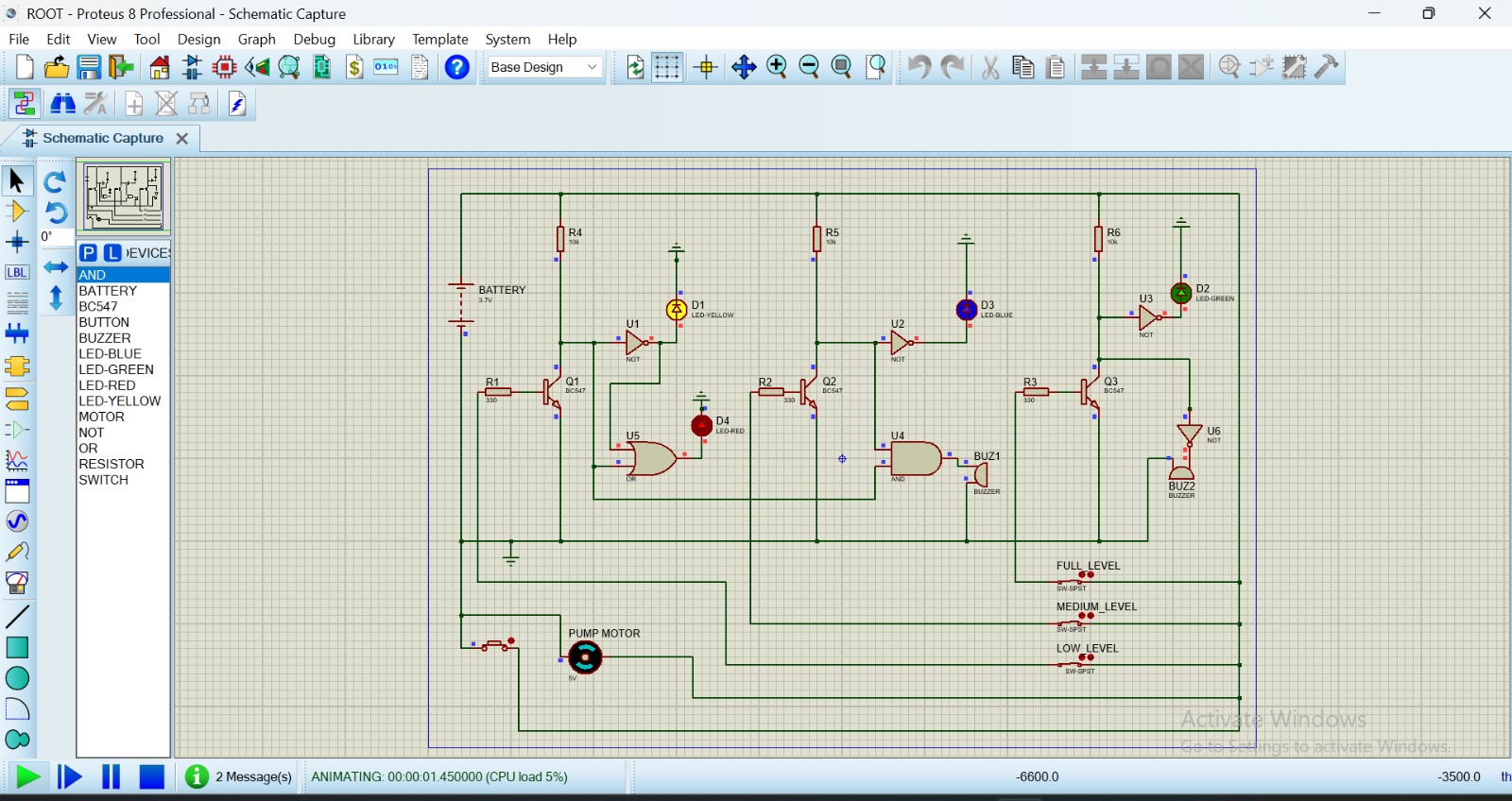Open the Design menu

point(198,39)
